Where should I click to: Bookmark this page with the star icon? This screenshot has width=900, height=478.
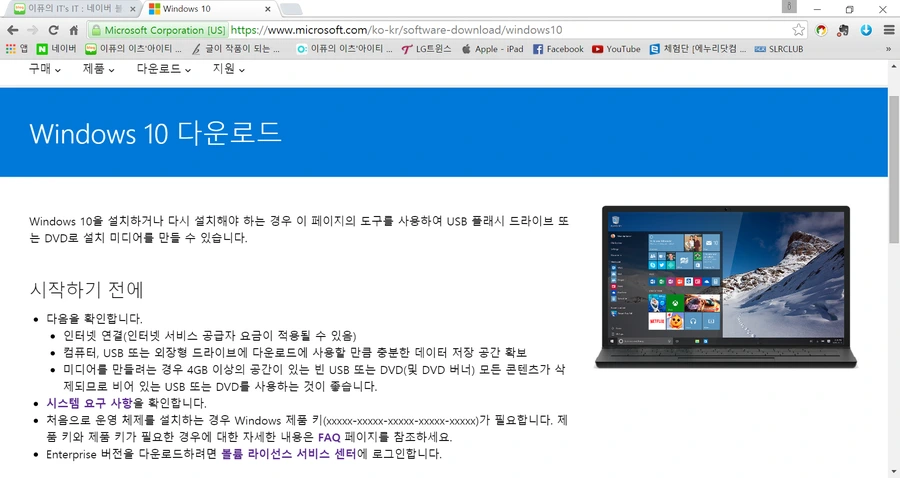pos(798,30)
